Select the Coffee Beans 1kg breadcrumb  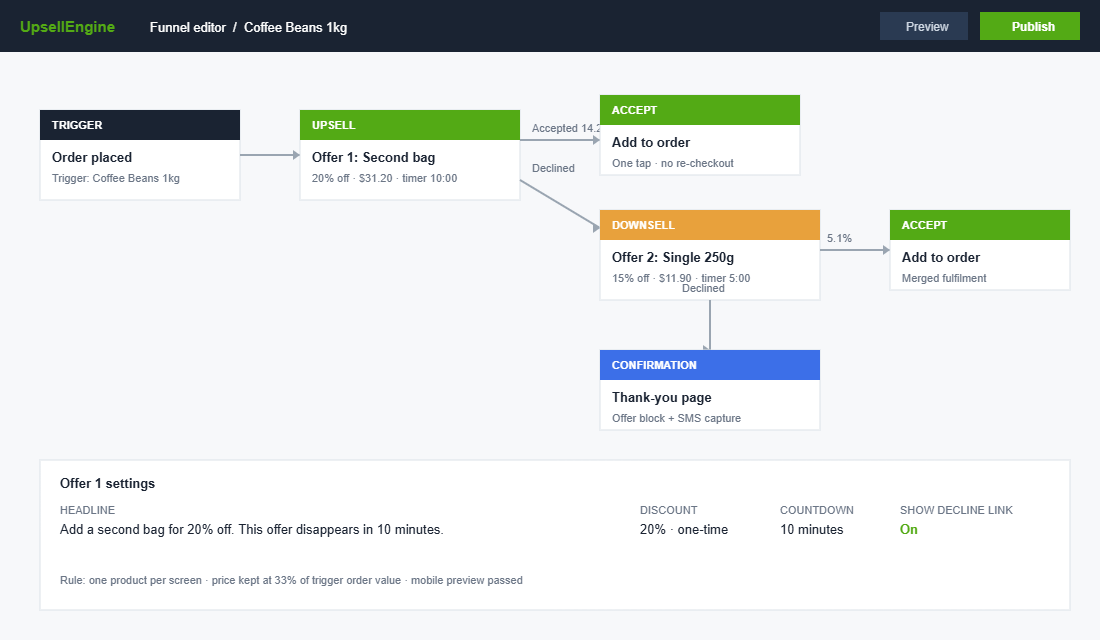295,27
